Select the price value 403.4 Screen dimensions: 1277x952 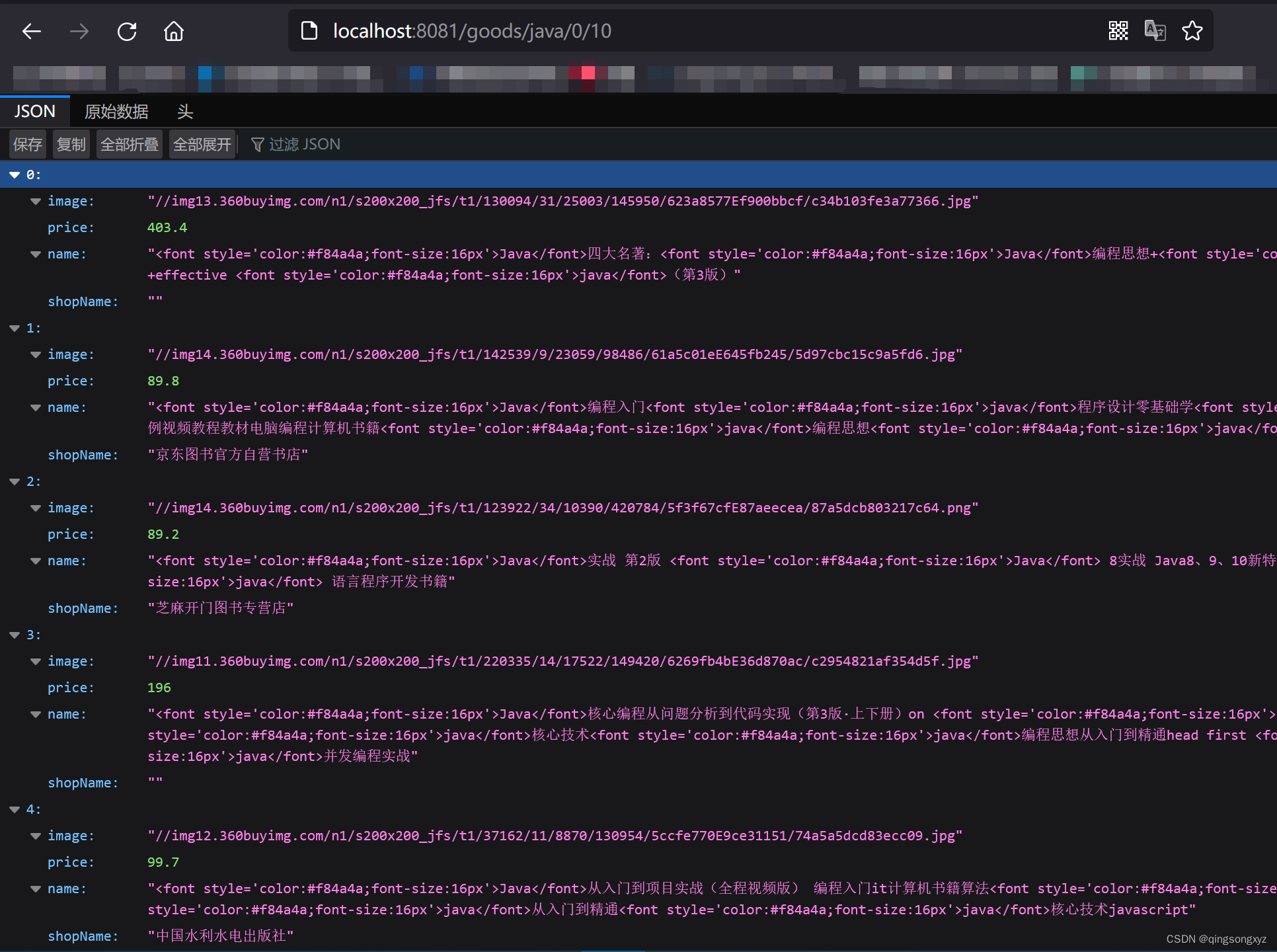167,227
